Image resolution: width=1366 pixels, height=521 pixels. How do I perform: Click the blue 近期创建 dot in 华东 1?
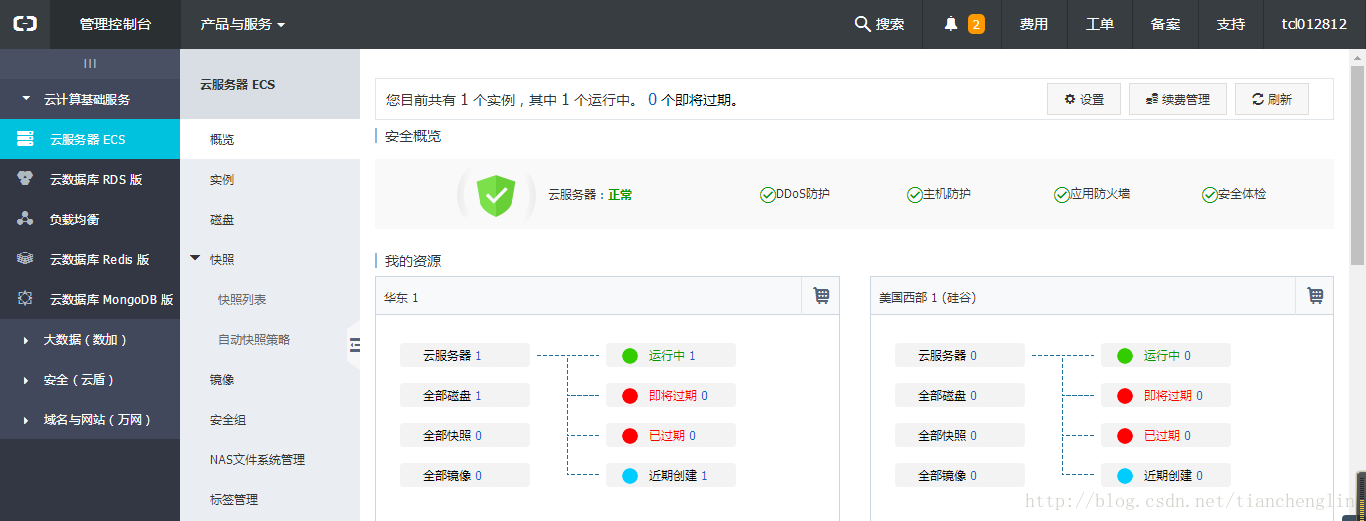pyautogui.click(x=629, y=476)
